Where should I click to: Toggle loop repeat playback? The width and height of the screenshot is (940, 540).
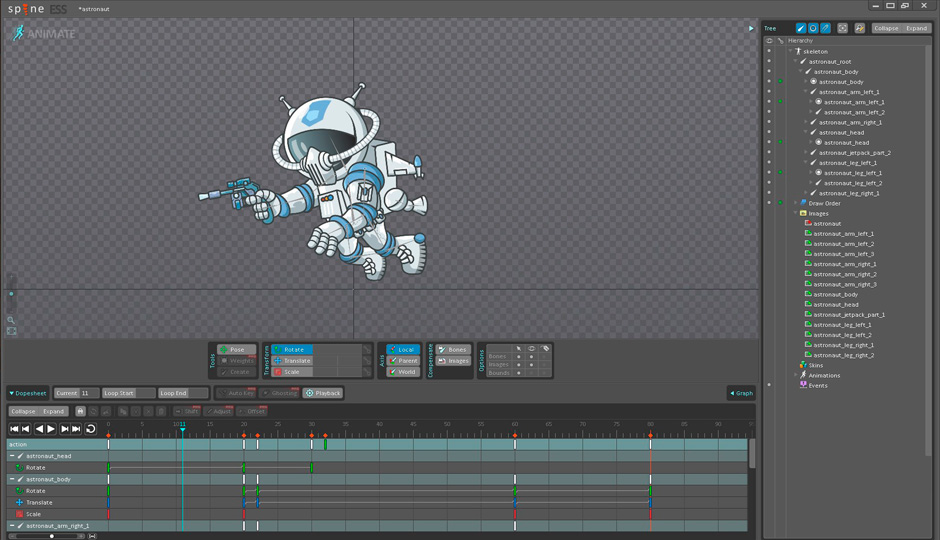point(91,429)
